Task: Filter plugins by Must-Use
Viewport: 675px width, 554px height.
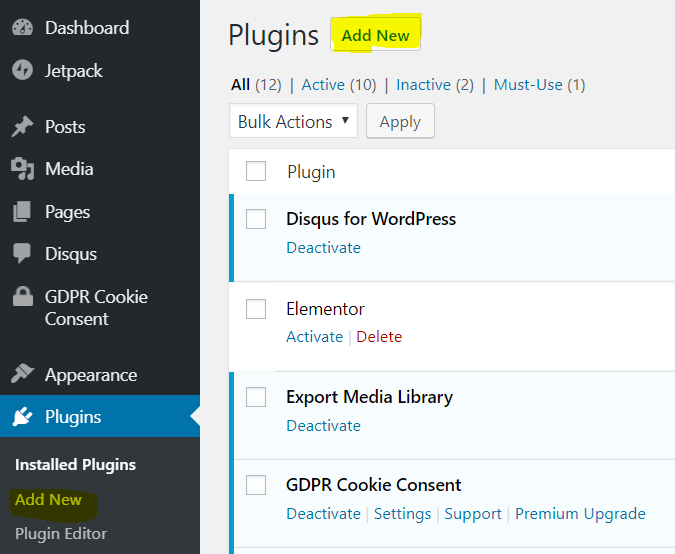Action: (x=528, y=85)
